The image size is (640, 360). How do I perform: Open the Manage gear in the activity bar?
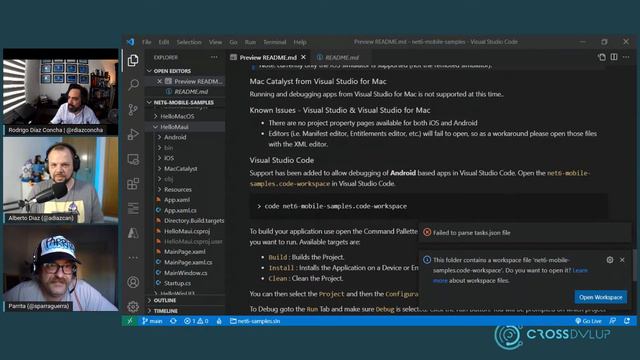point(133,306)
